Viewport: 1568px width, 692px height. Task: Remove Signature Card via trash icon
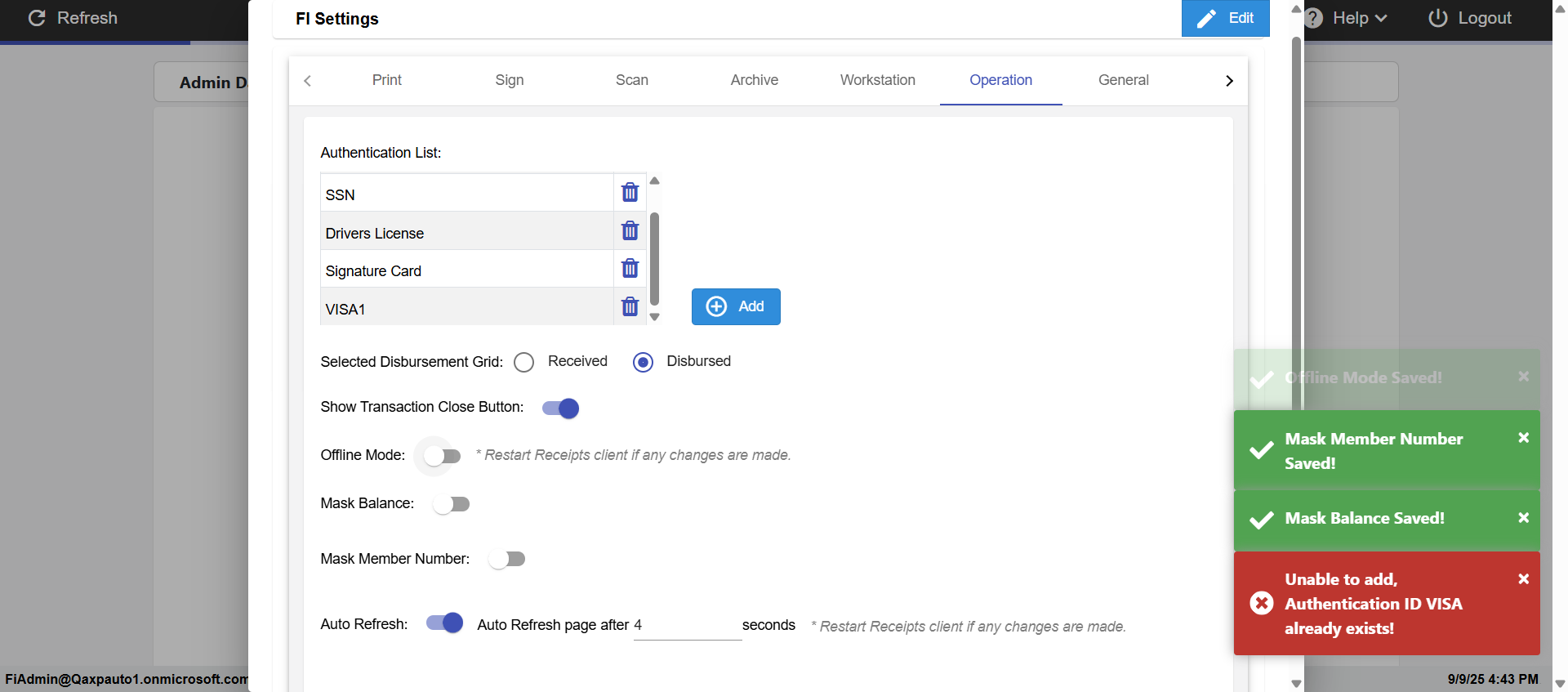point(630,269)
